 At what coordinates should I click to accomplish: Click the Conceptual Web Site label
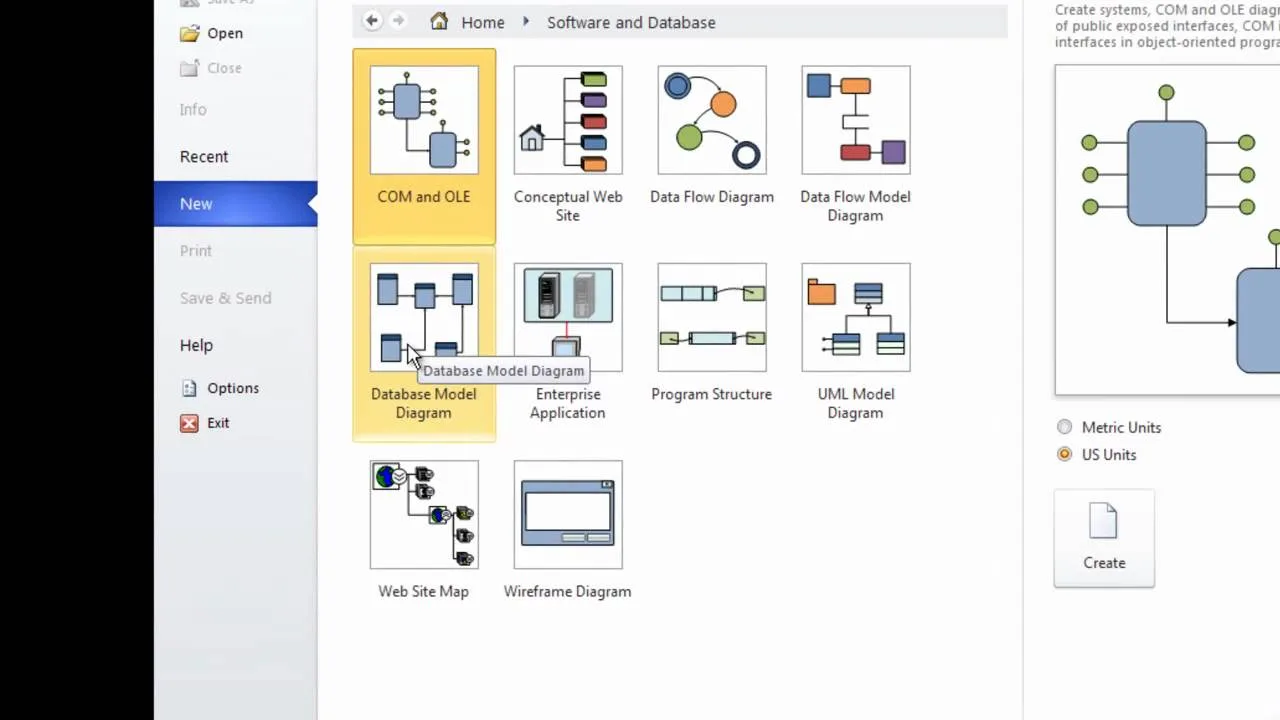[x=568, y=206]
